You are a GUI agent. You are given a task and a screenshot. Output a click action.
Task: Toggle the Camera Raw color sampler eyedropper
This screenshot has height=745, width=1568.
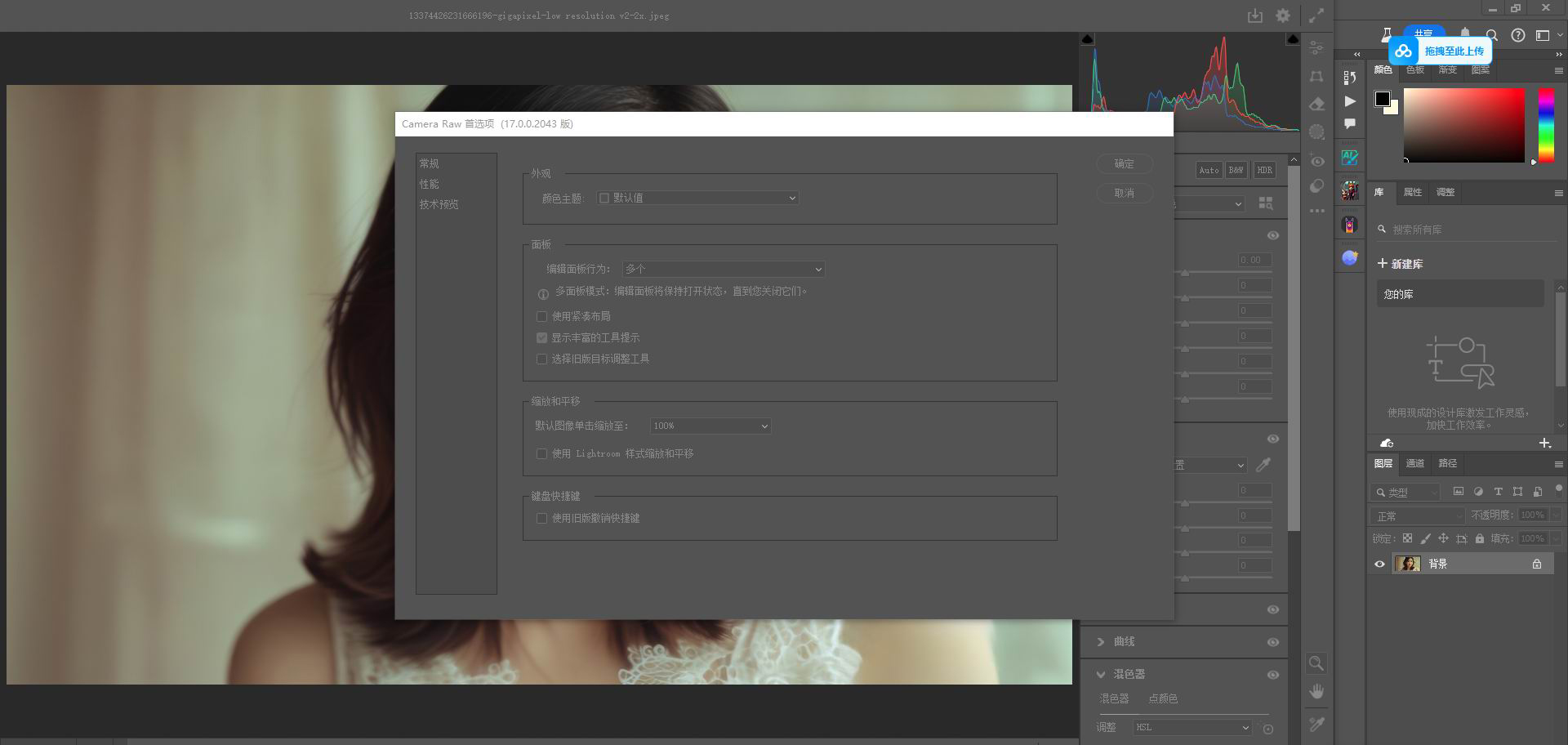[1316, 724]
